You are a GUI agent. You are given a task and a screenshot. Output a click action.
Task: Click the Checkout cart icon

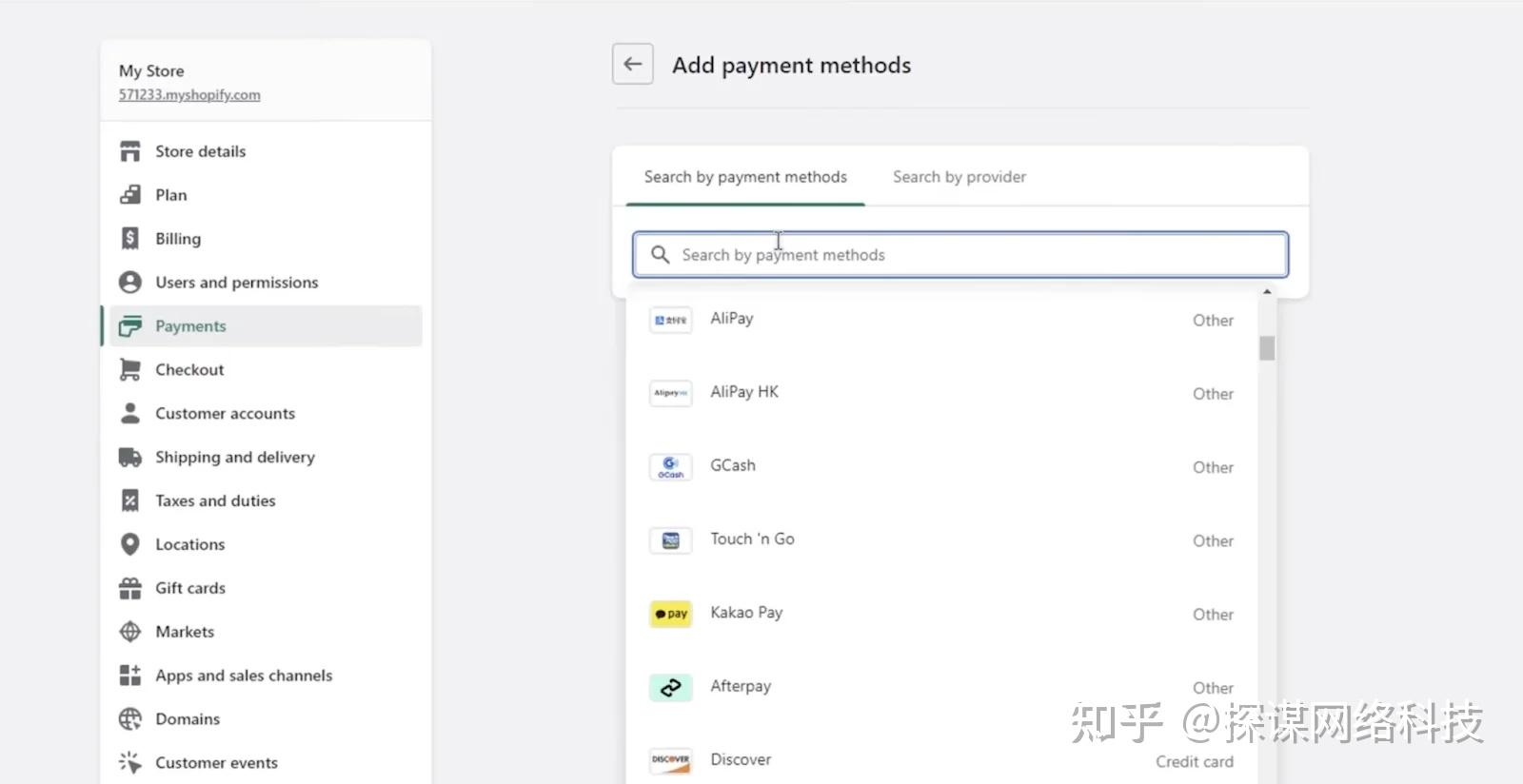point(130,370)
